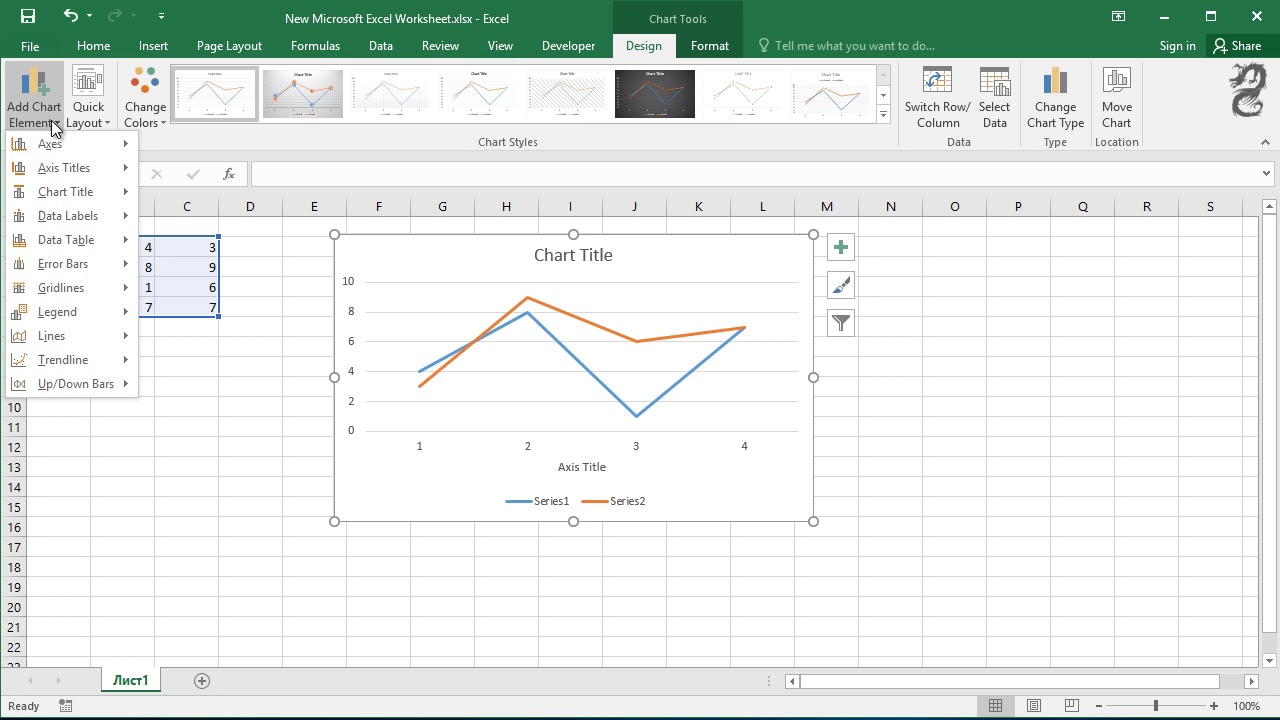Expand the formula bar with the chevron
The image size is (1280, 720).
coord(1266,174)
